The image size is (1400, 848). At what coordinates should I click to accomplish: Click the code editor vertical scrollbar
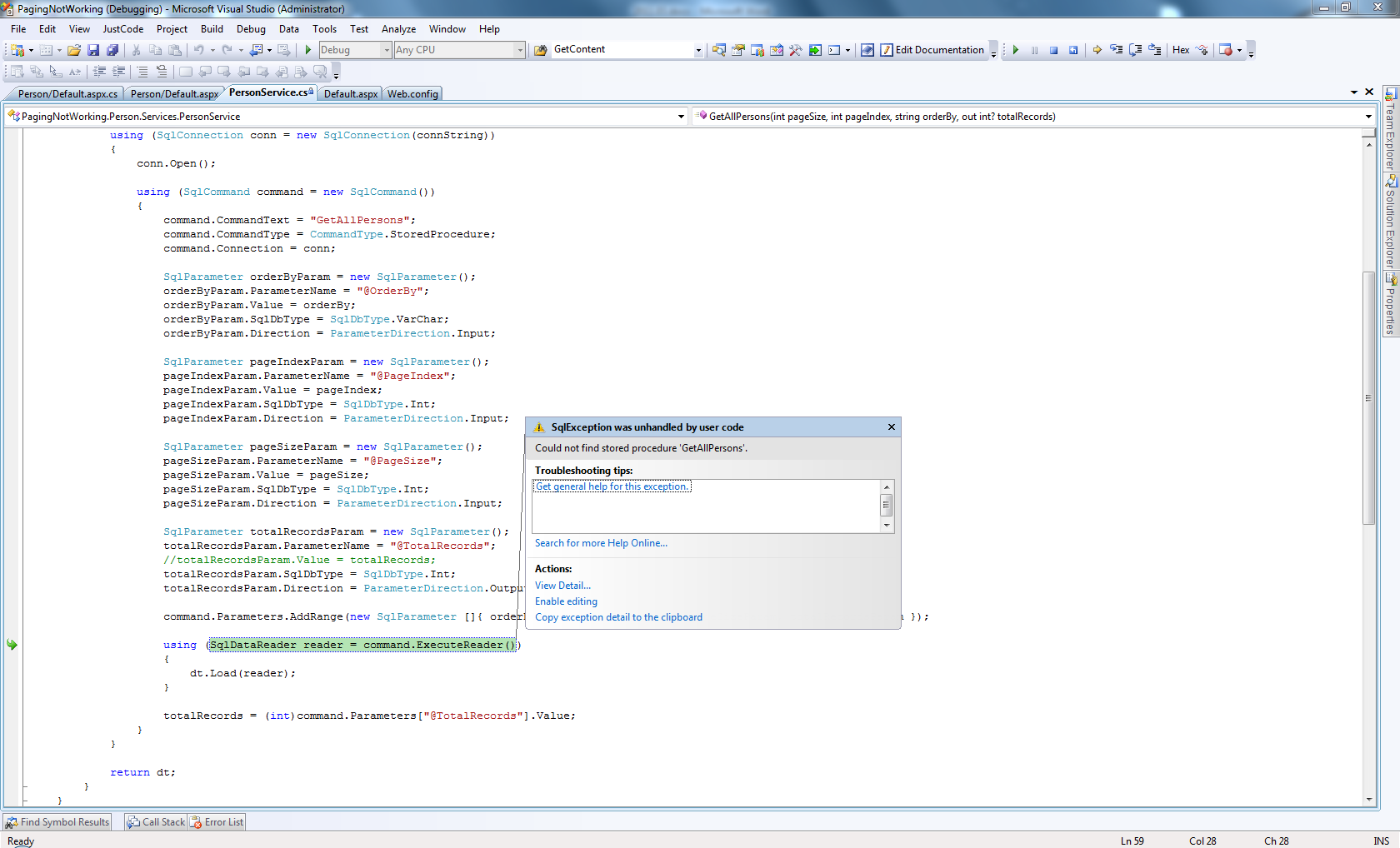coord(1368,397)
